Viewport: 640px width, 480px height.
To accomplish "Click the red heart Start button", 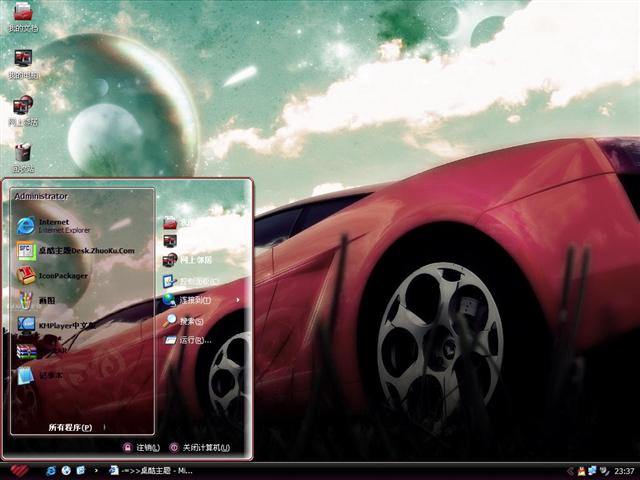I will [x=18, y=470].
